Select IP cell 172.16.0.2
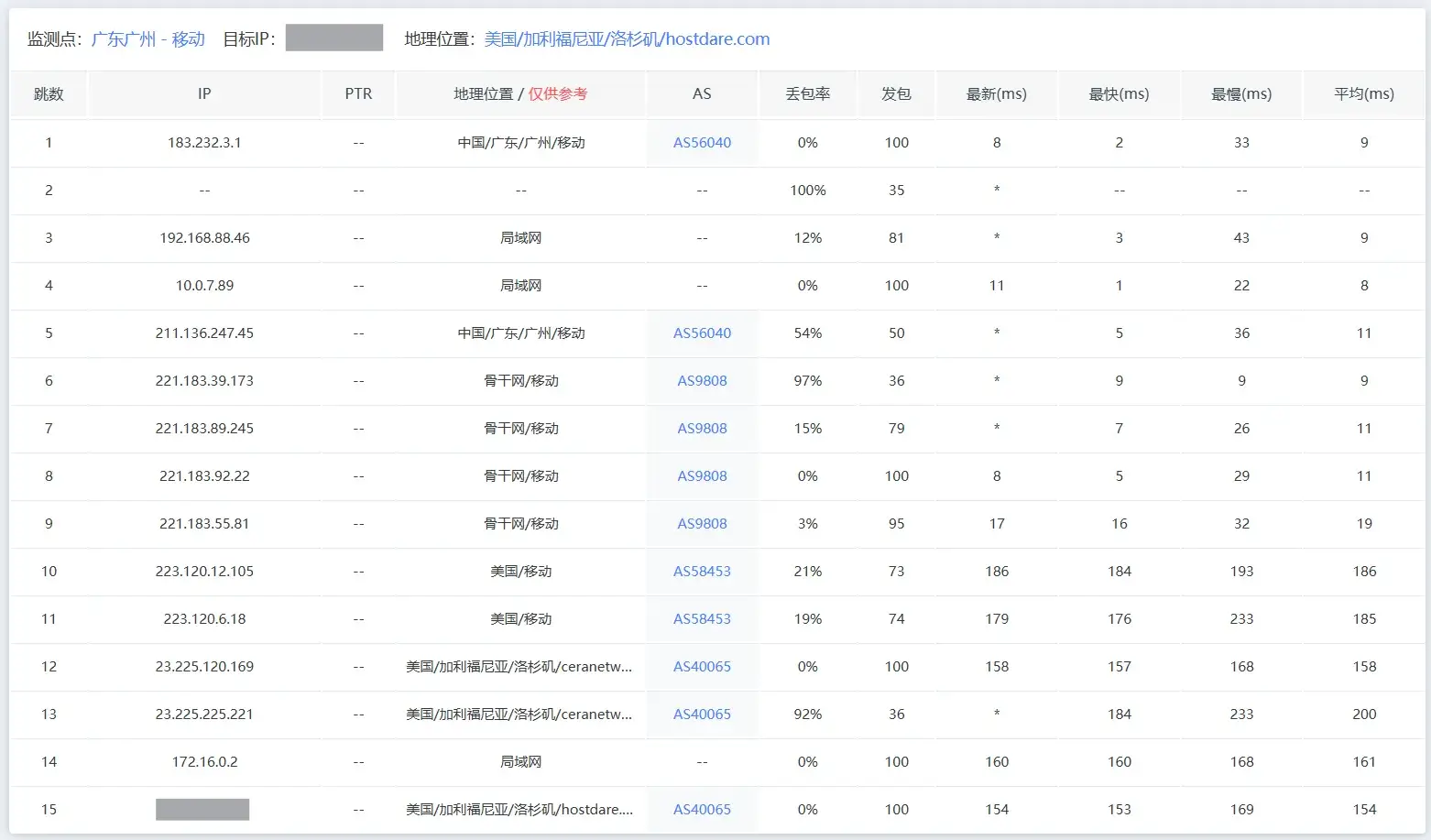 click(x=204, y=762)
